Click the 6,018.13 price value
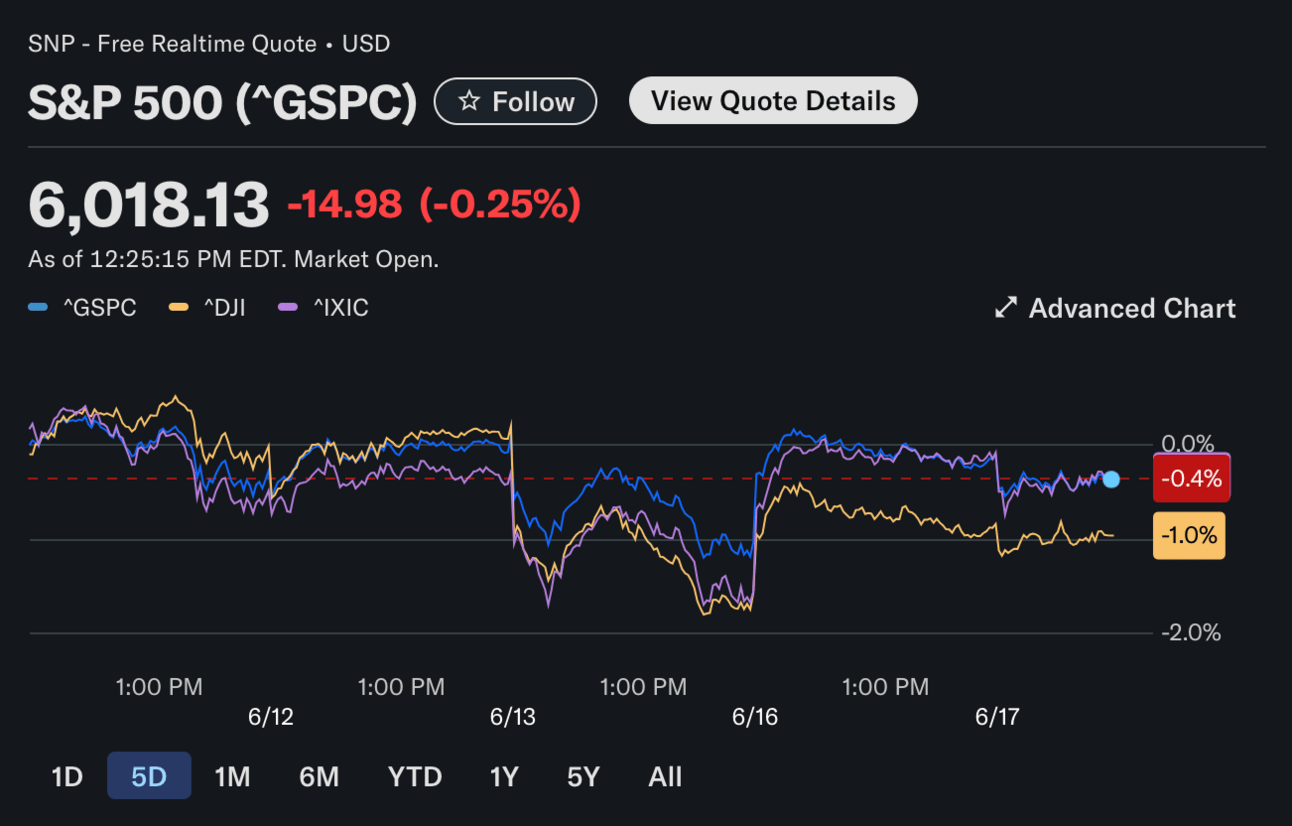This screenshot has width=1292, height=826. coord(149,205)
